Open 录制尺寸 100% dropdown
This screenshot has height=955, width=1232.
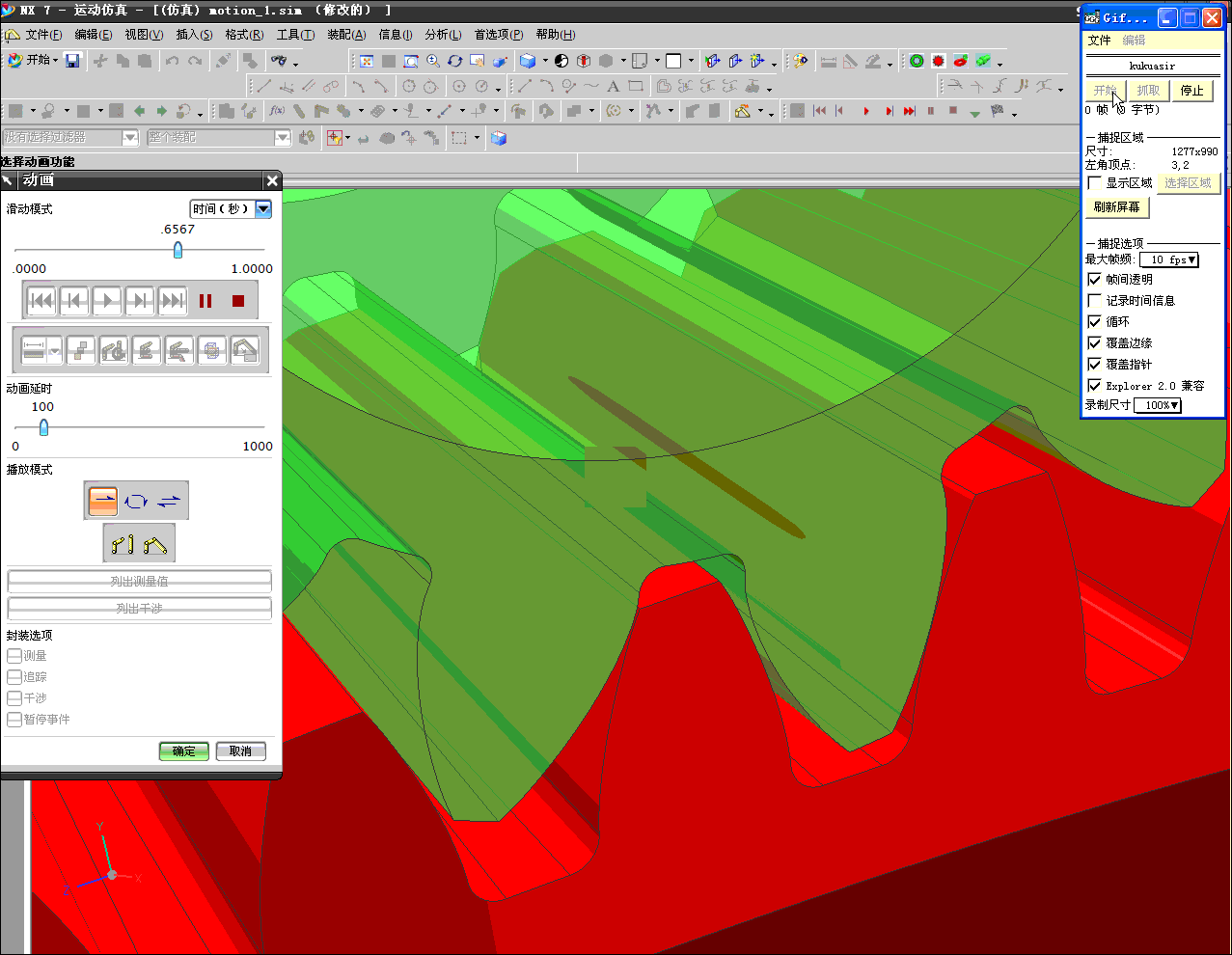click(x=1158, y=405)
